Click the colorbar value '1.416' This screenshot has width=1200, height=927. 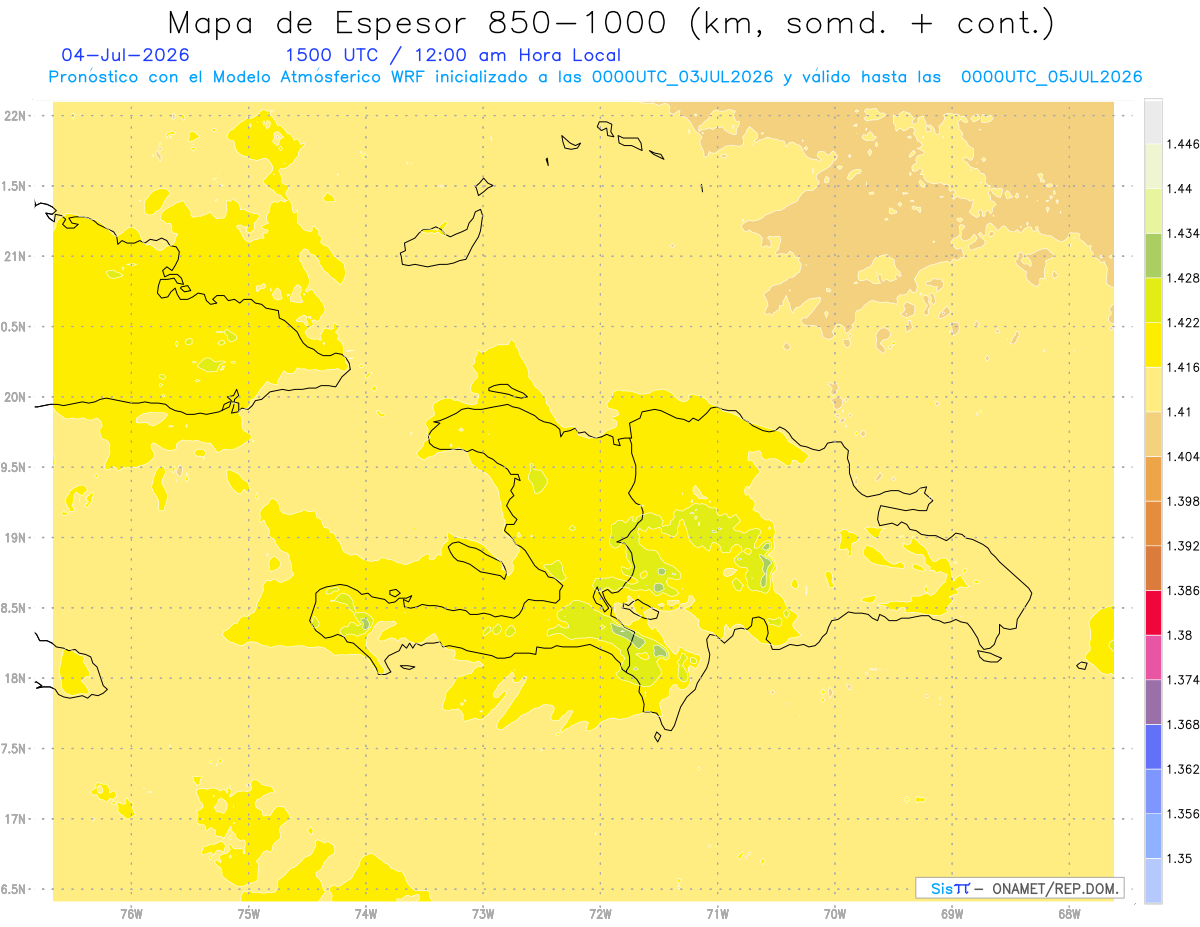[1183, 367]
